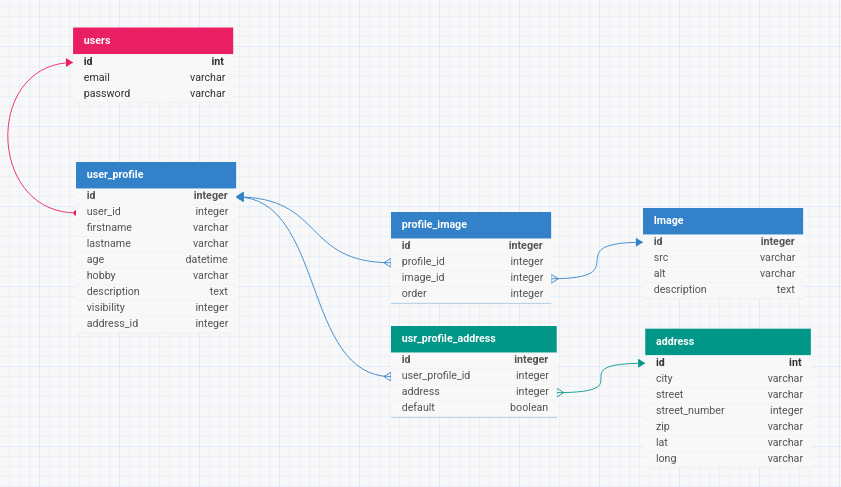Click the src field in Image table
Image resolution: width=841 pixels, height=487 pixels.
[x=724, y=257]
